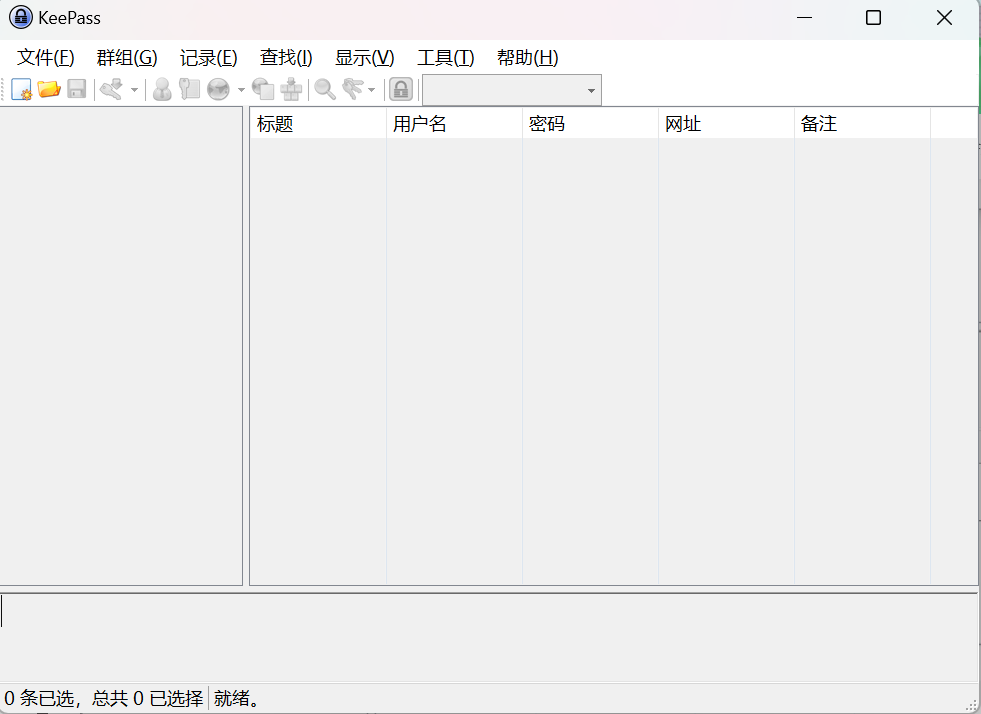Expand the Open URL dropdown arrow
This screenshot has height=714, width=981.
click(x=241, y=90)
